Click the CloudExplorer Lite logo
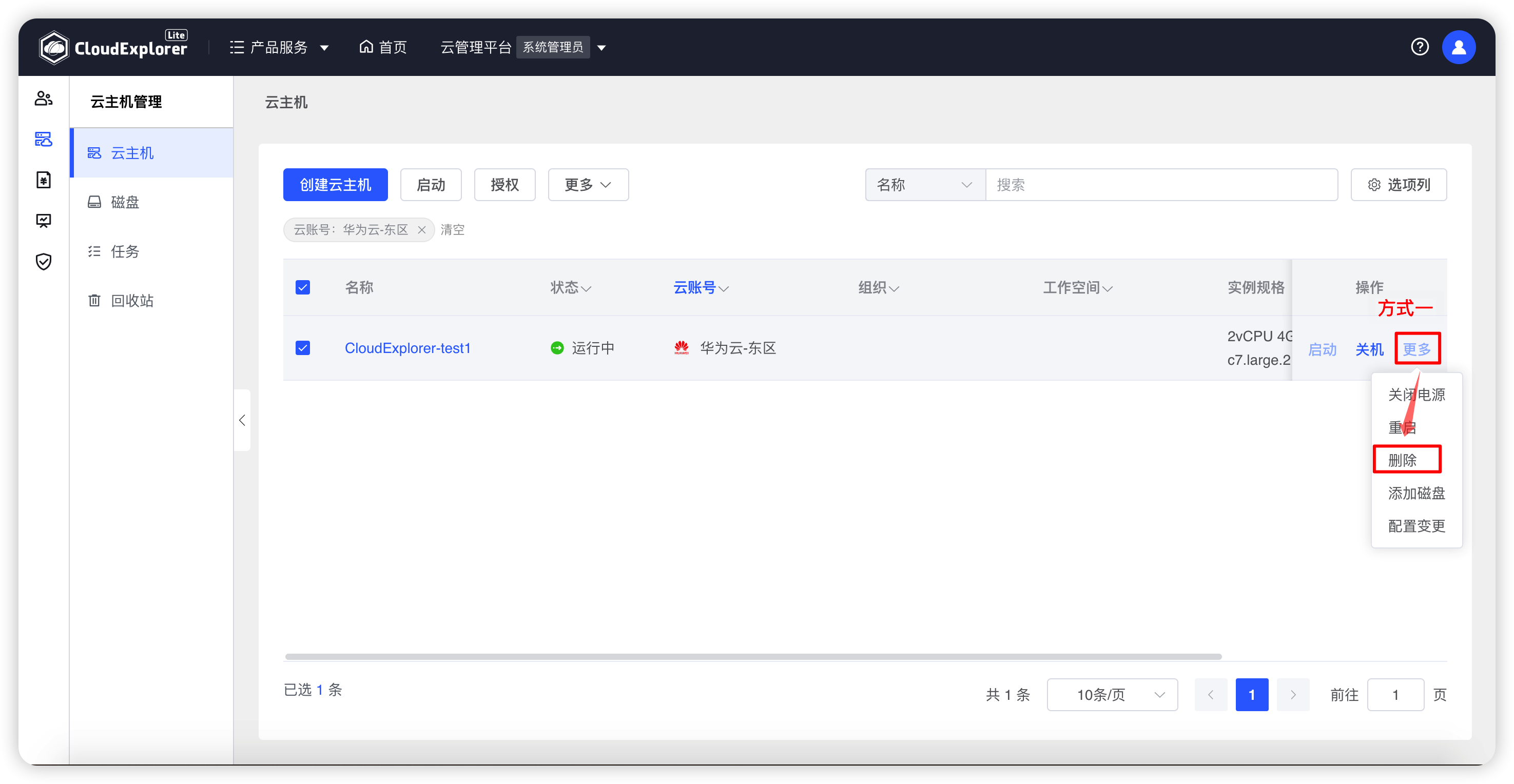 point(113,47)
